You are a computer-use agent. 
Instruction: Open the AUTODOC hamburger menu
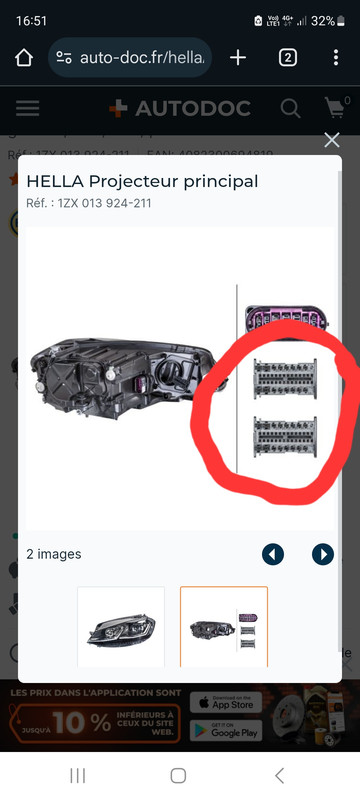[28, 108]
